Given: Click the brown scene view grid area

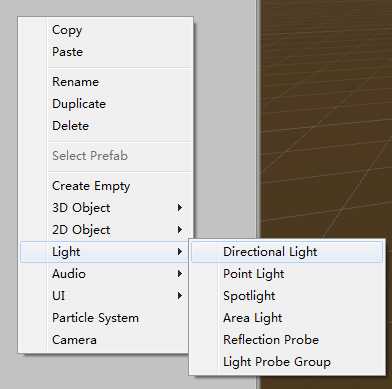Looking at the screenshot, I should point(326,120).
